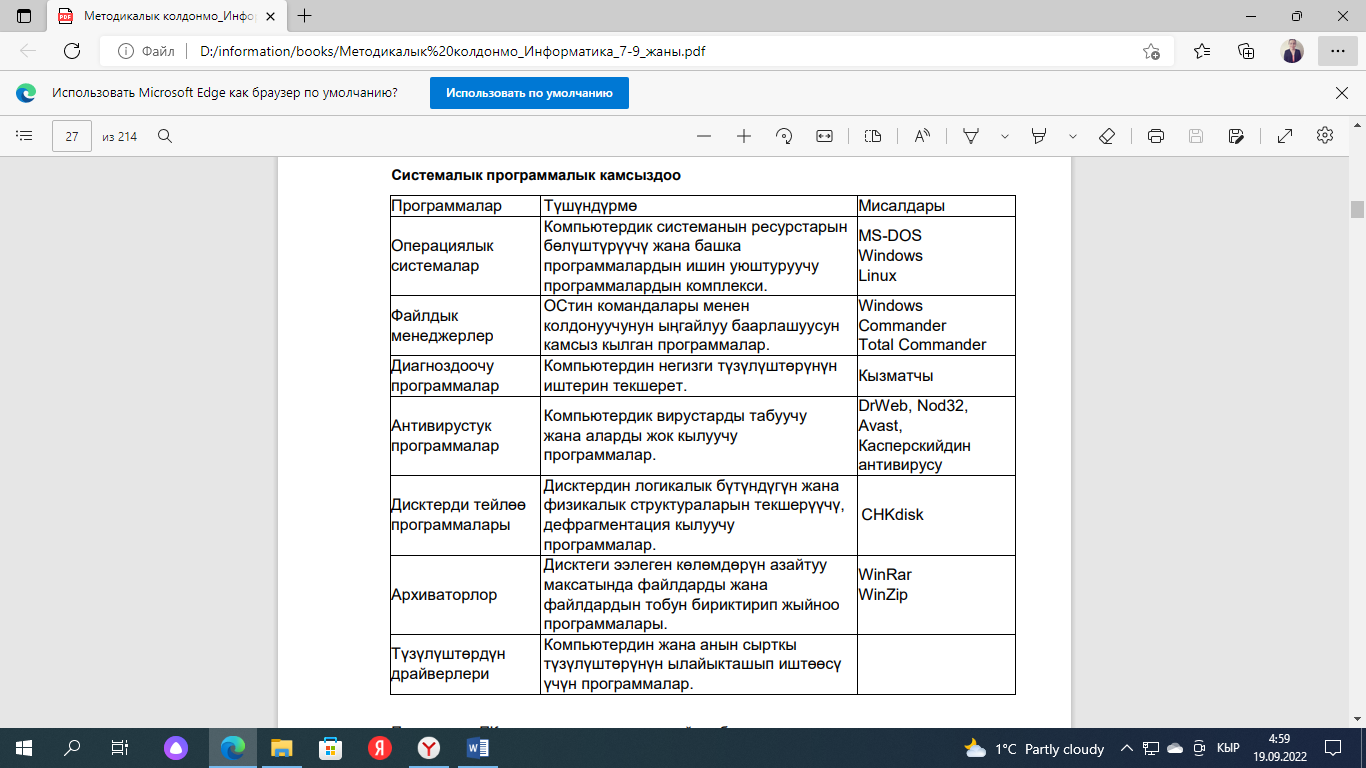Image resolution: width=1366 pixels, height=768 pixels.
Task: Open PDF settings gear
Action: [1325, 136]
